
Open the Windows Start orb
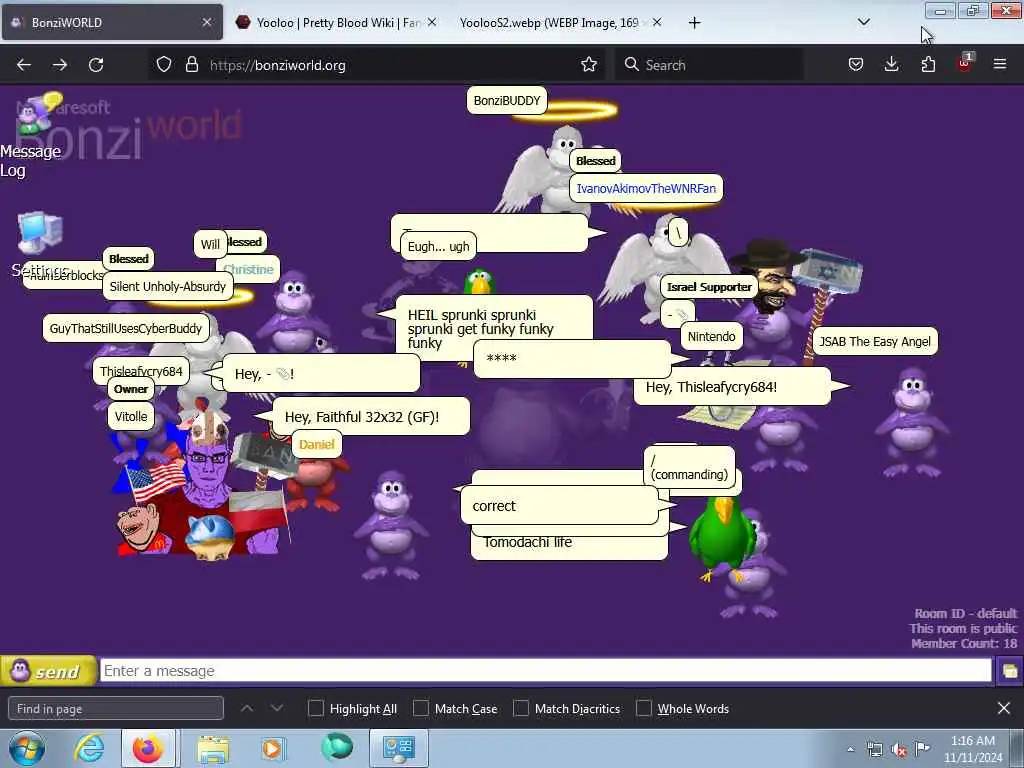click(27, 748)
